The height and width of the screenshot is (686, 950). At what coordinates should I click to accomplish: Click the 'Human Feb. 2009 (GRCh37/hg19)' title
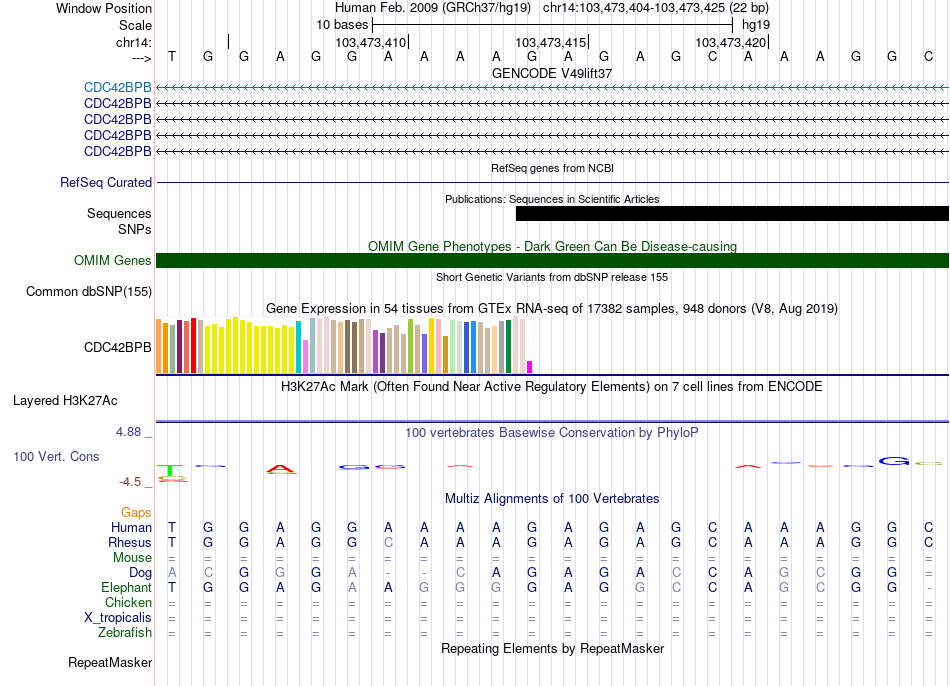tap(433, 8)
